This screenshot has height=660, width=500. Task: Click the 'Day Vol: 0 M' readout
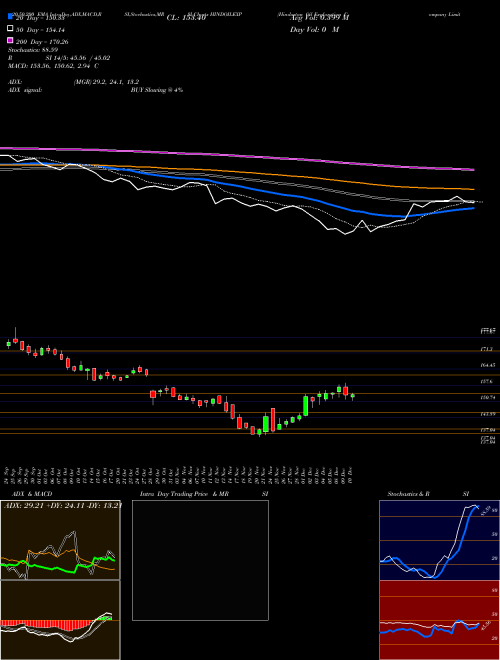pyautogui.click(x=314, y=29)
